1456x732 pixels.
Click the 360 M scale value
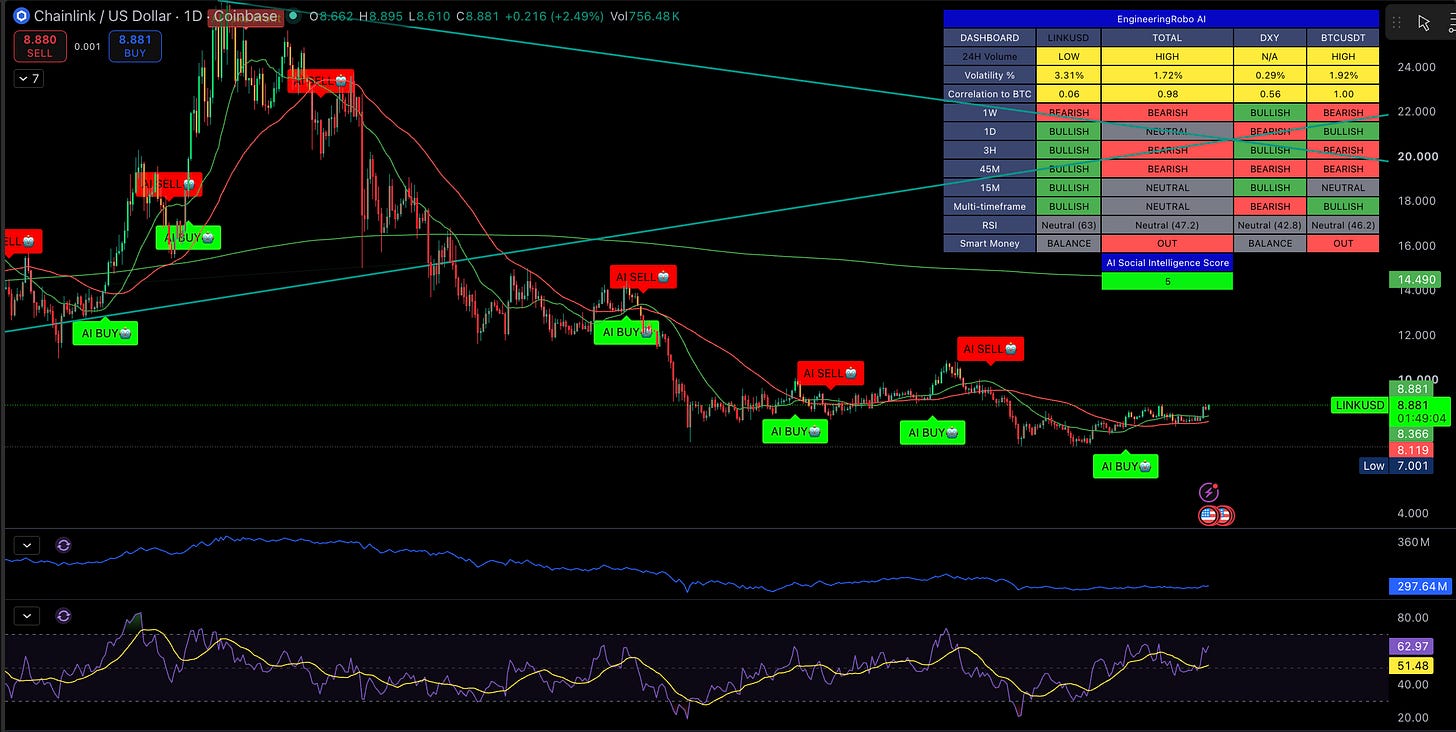click(x=1413, y=542)
